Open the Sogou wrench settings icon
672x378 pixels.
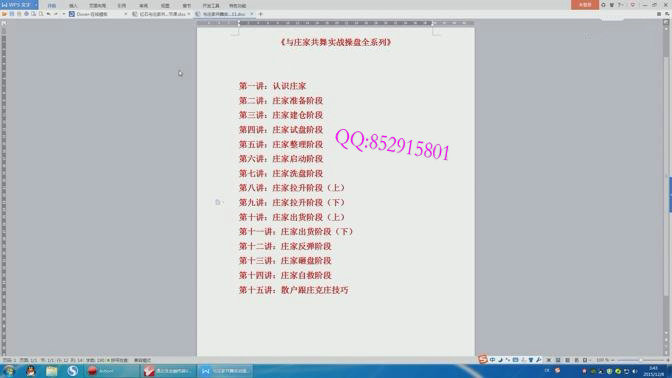tap(539, 360)
